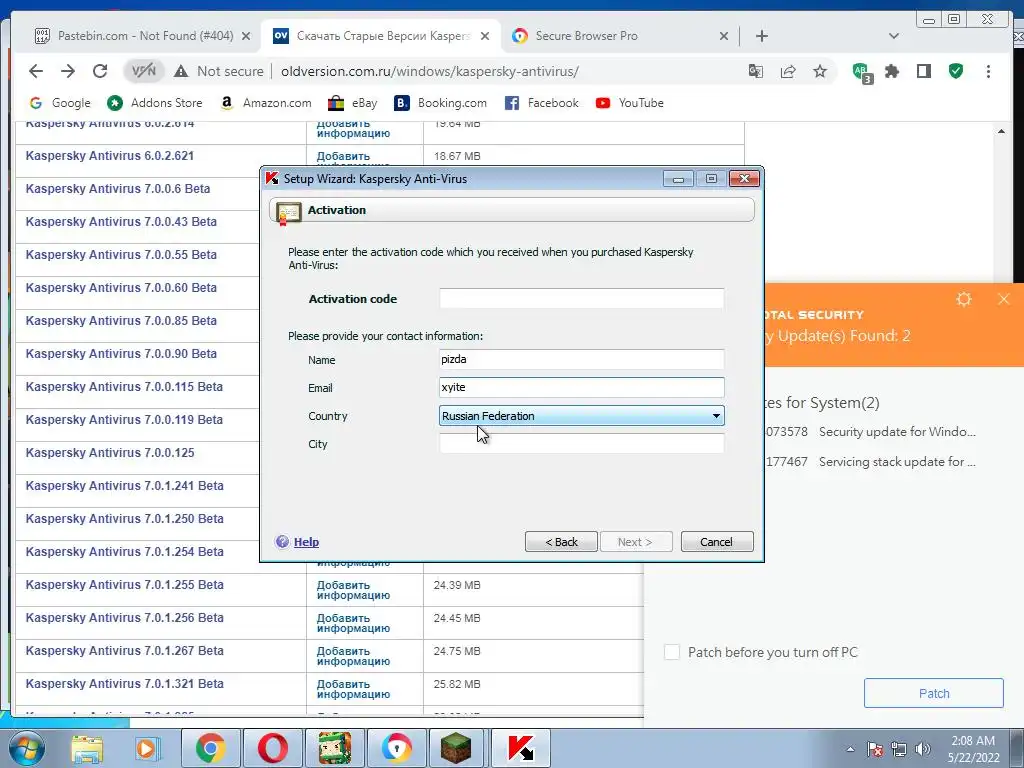The width and height of the screenshot is (1024, 768).
Task: Toggle the browser side panel icon
Action: pyautogui.click(x=923, y=71)
